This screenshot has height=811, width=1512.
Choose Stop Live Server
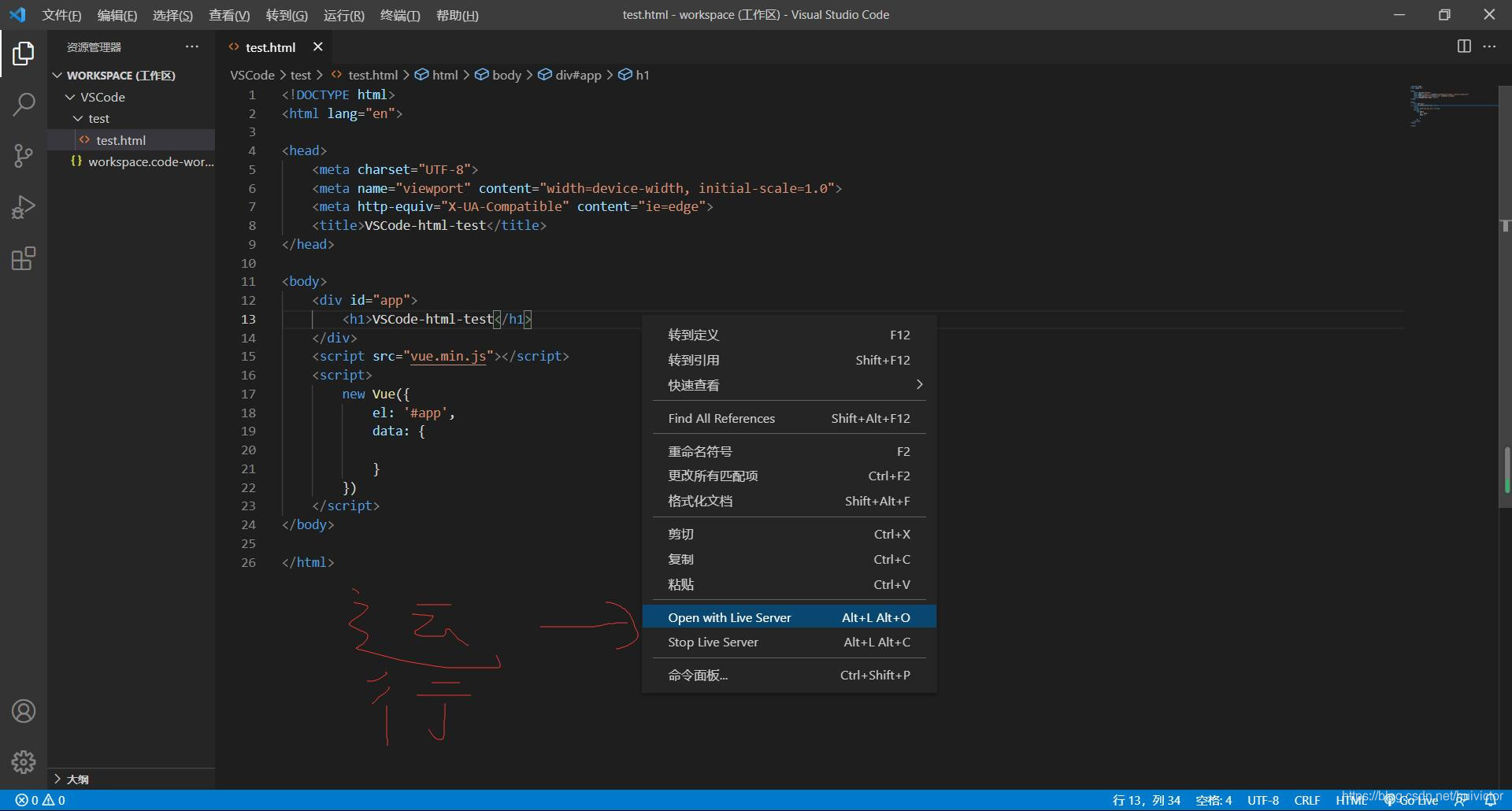click(x=789, y=642)
